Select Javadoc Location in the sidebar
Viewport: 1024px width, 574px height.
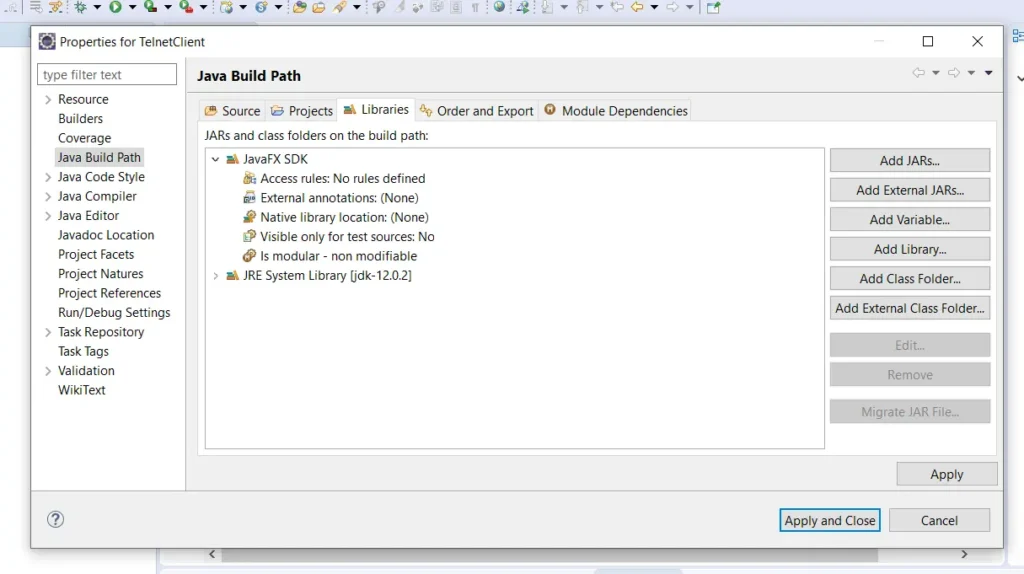[x=106, y=235]
